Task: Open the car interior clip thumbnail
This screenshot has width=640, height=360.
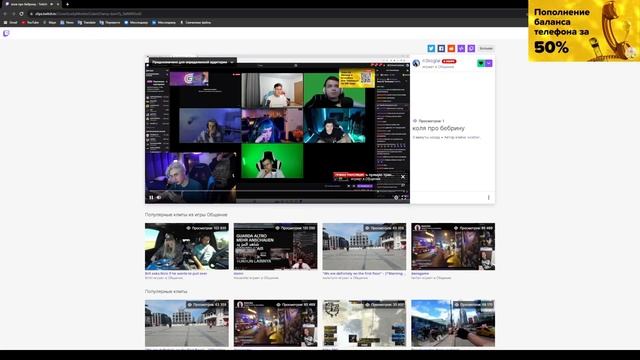Action: tap(187, 246)
